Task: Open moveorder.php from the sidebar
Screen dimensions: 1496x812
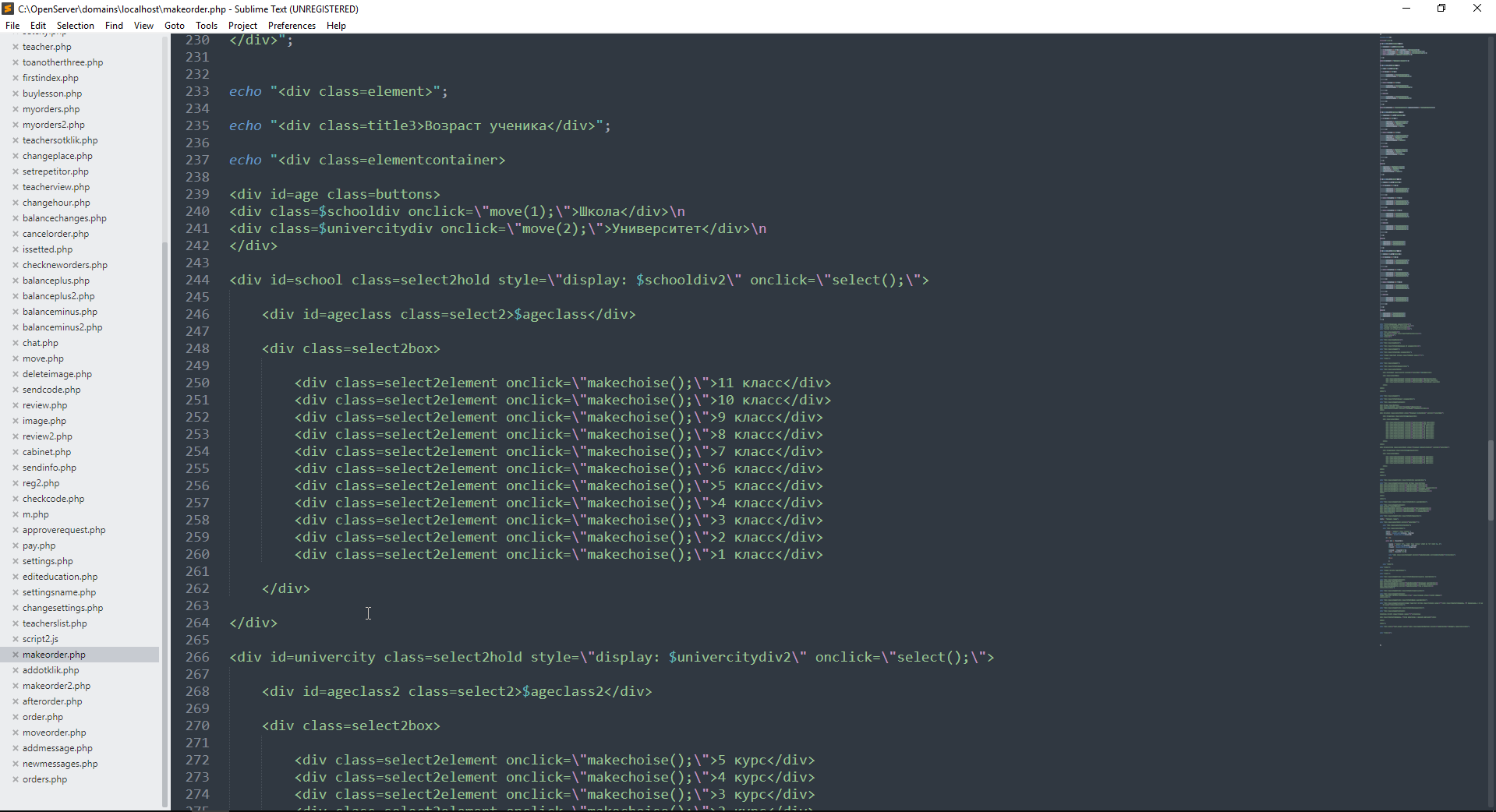Action: (x=55, y=733)
